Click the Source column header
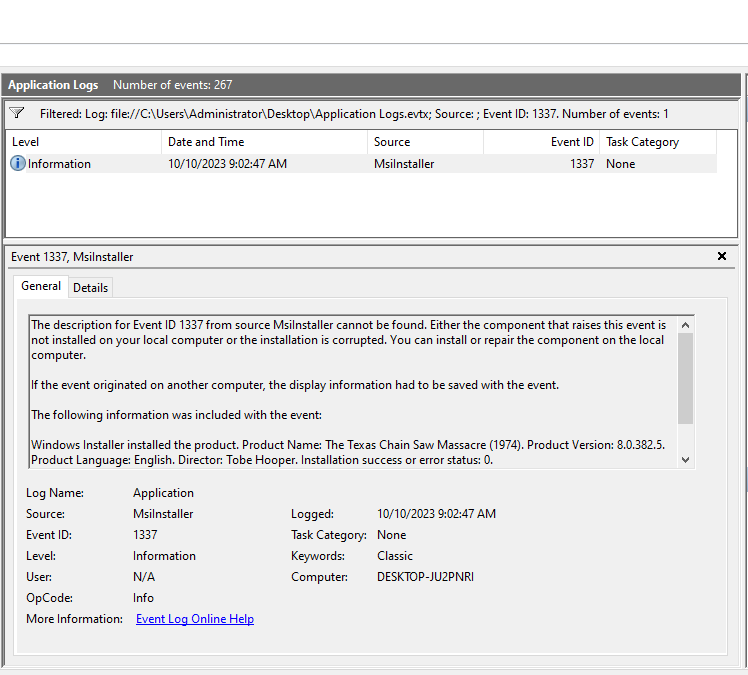 coord(425,142)
